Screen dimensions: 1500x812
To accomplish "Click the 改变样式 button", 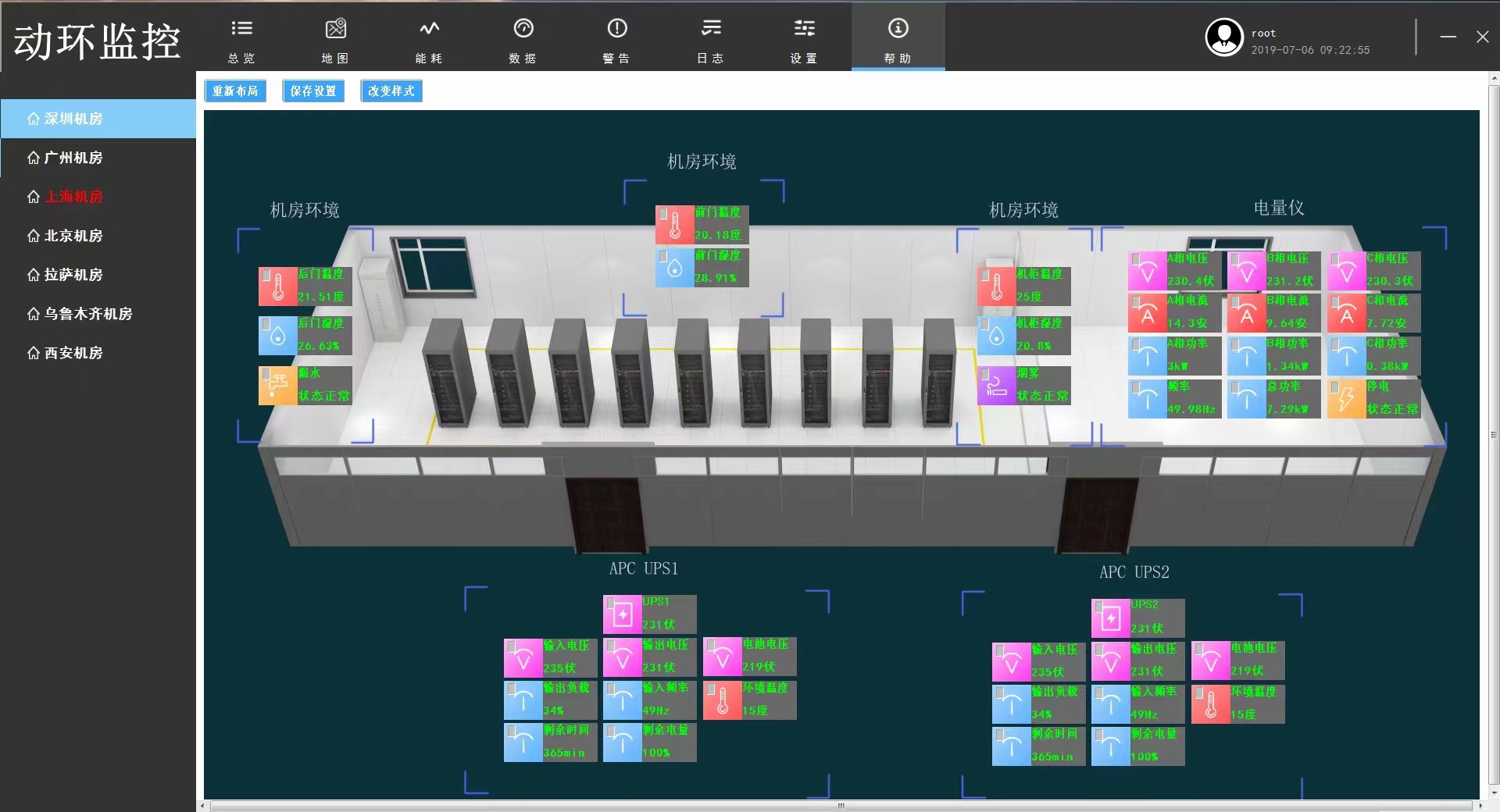I will coord(391,91).
